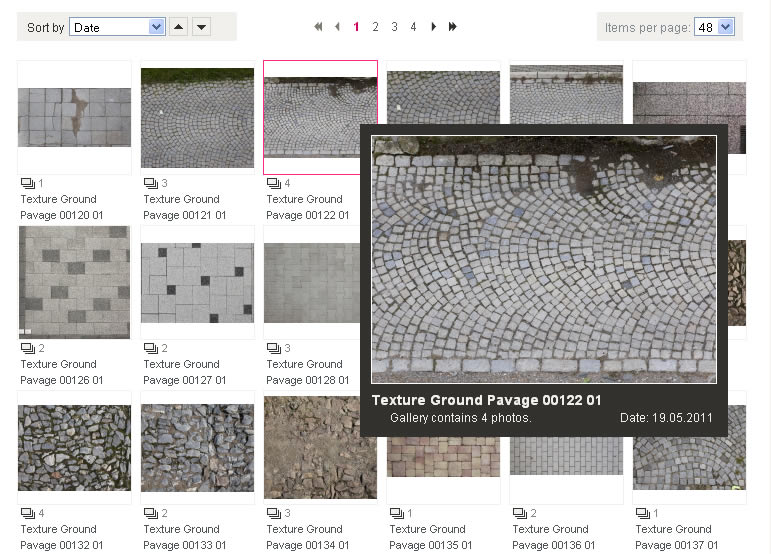Open the Sort by Date dropdown
Screen dimensions: 771x554
click(x=117, y=27)
